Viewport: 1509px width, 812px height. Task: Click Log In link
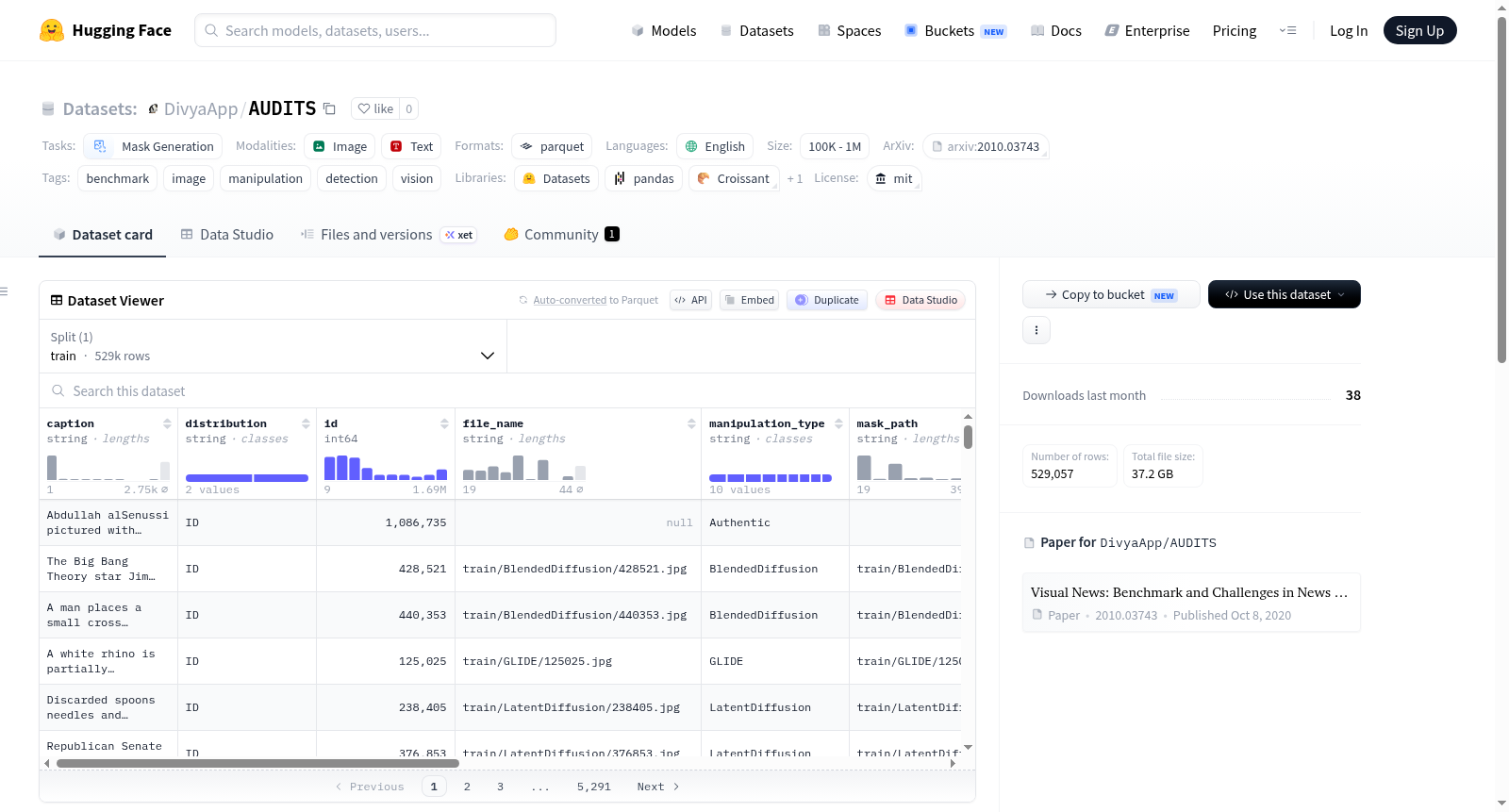(x=1349, y=31)
